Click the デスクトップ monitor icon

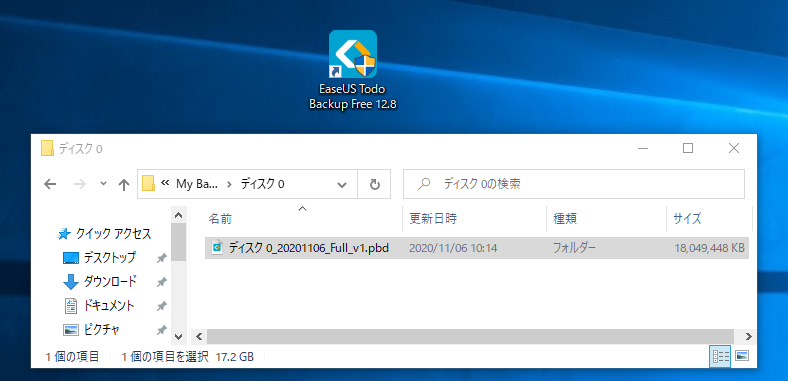coord(71,258)
